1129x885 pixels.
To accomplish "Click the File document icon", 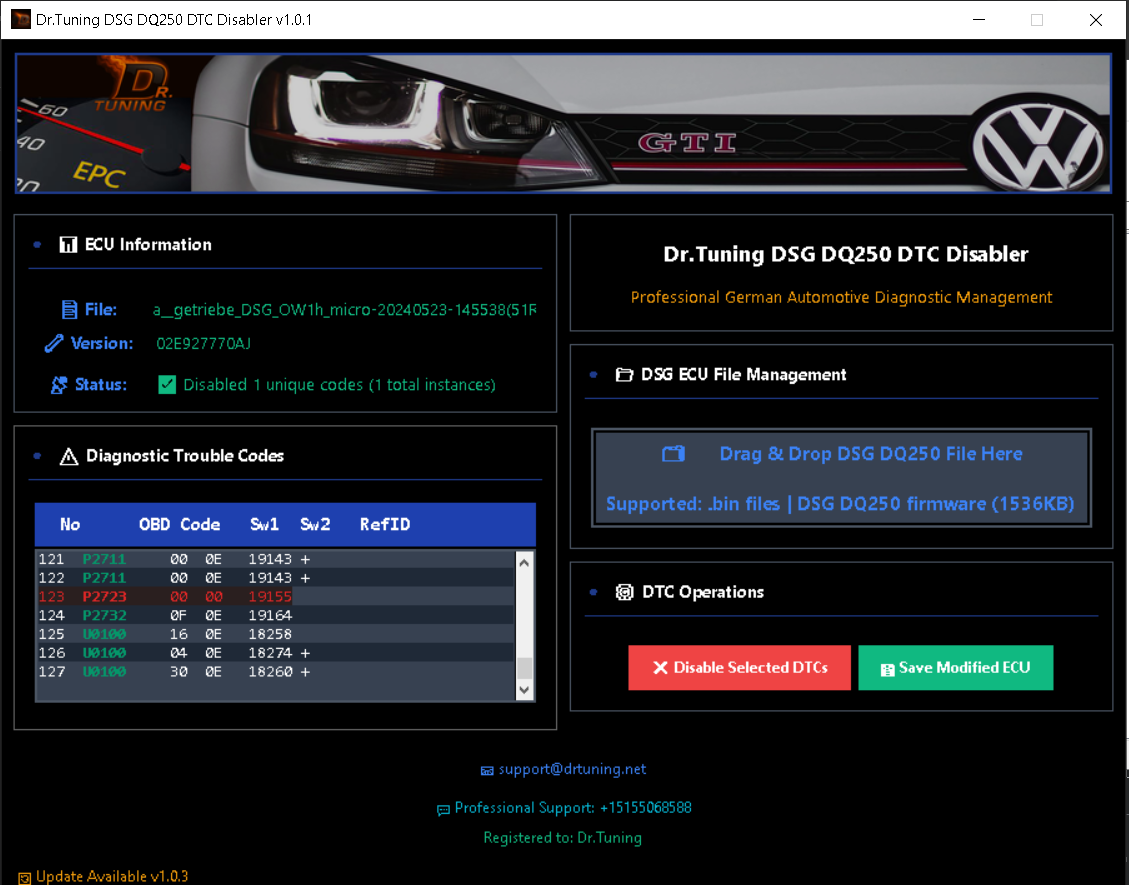I will click(69, 310).
